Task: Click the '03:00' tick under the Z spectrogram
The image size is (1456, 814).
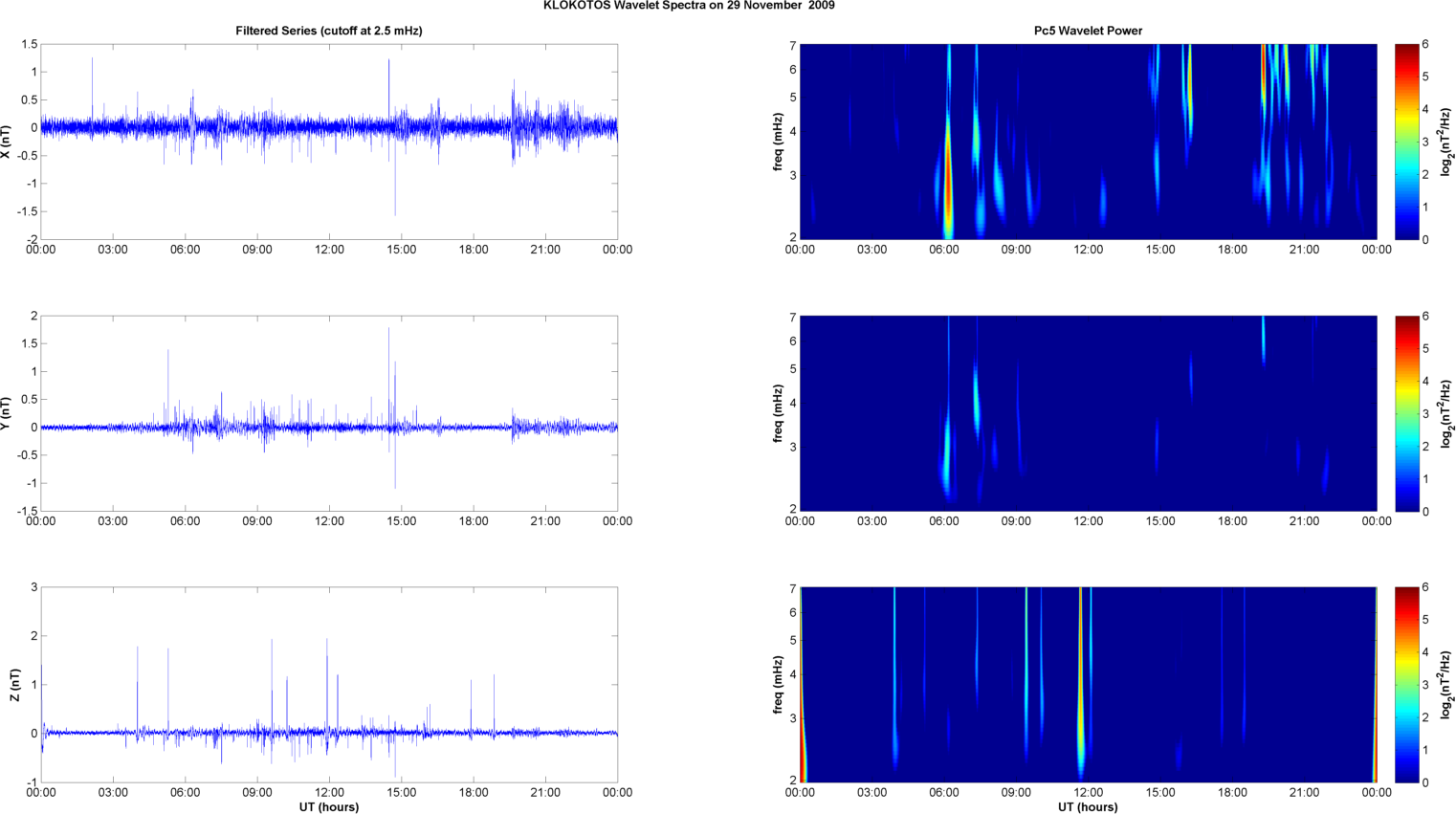Action: coord(871,792)
